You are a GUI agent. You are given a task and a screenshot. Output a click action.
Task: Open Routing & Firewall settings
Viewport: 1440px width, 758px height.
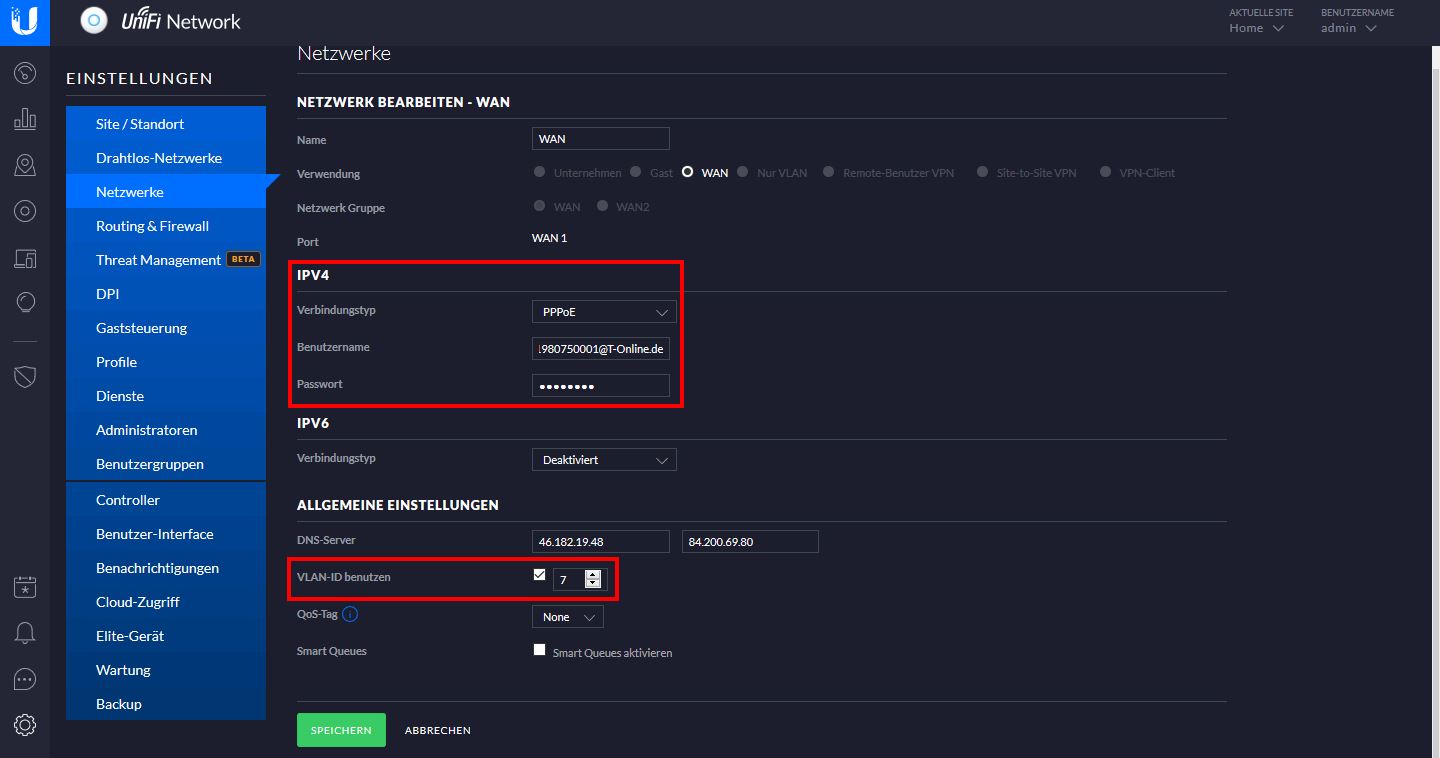(166, 226)
